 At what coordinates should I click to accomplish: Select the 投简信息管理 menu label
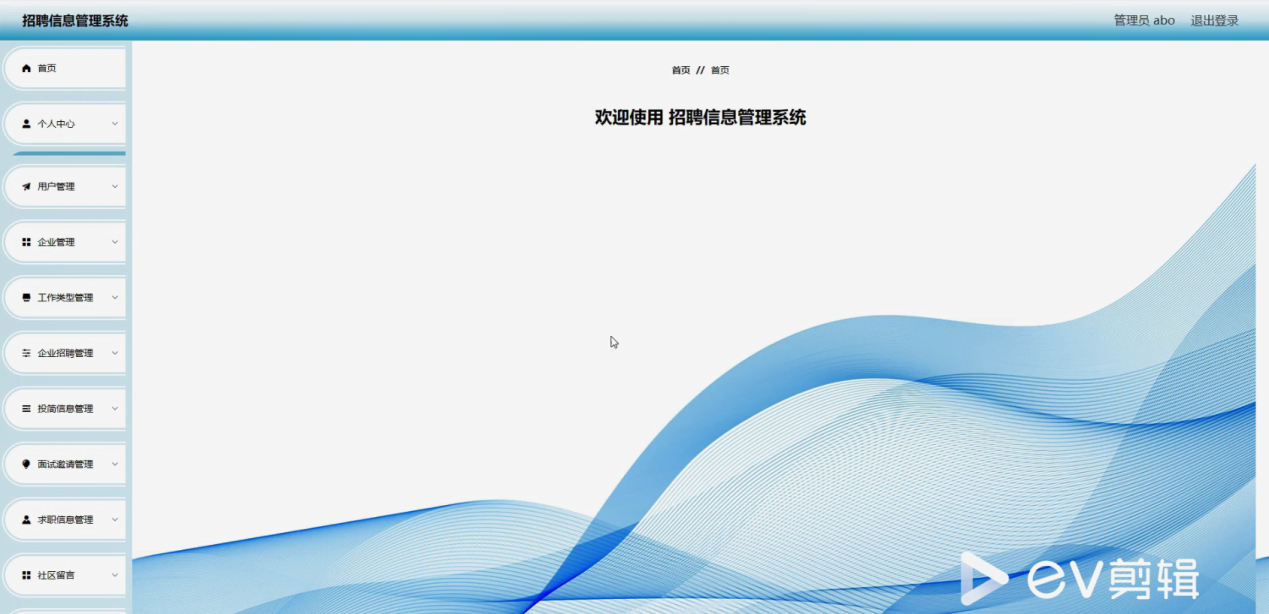tap(65, 409)
